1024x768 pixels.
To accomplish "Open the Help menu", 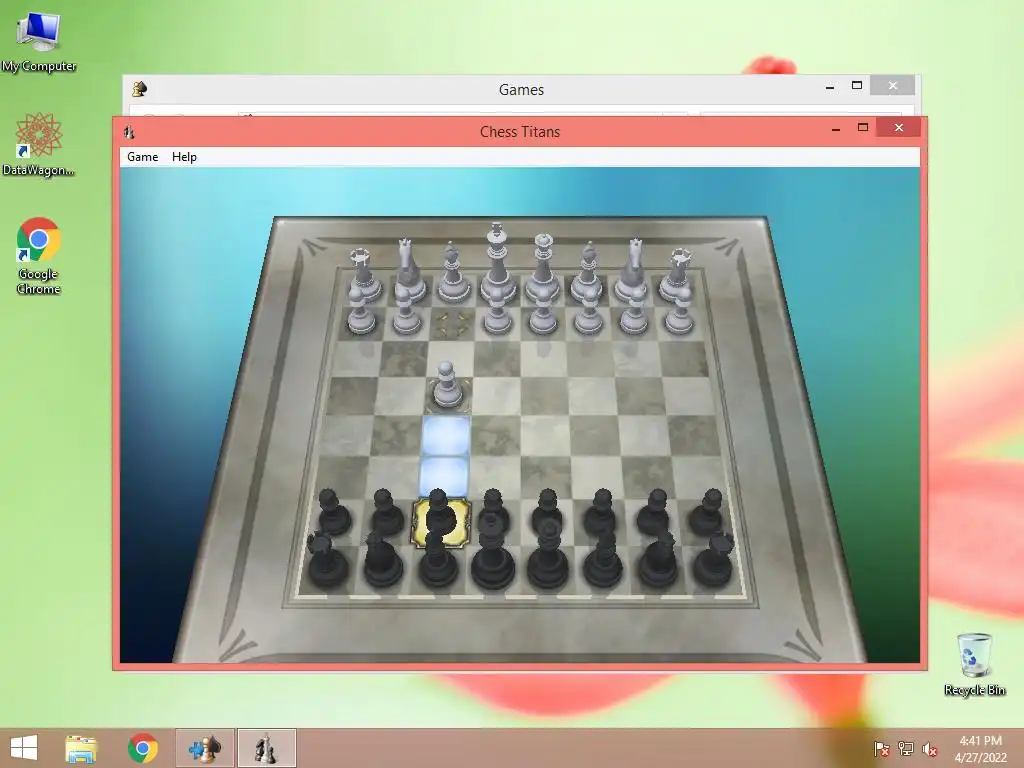I will coord(184,157).
